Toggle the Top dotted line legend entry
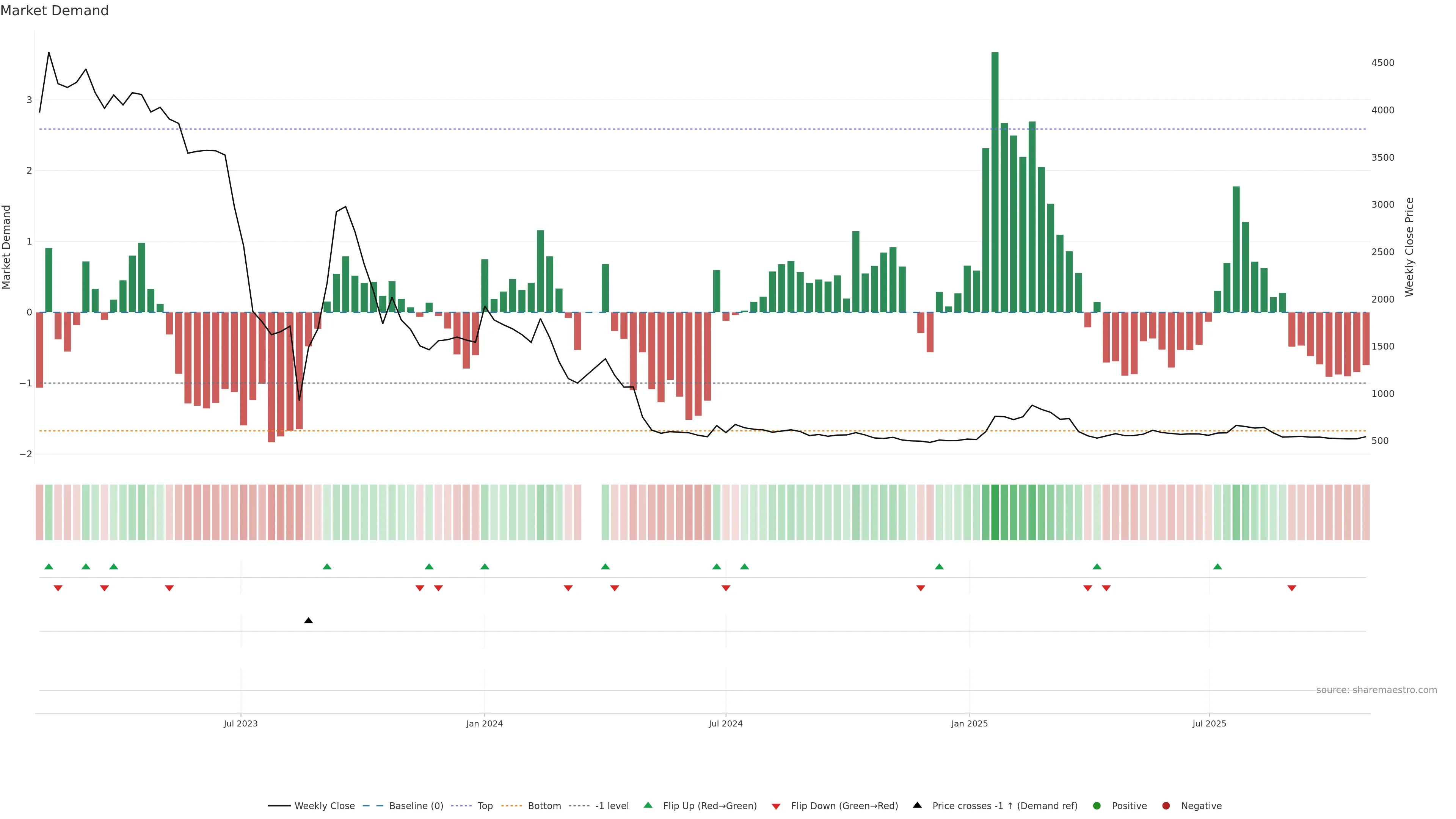 coord(485,805)
